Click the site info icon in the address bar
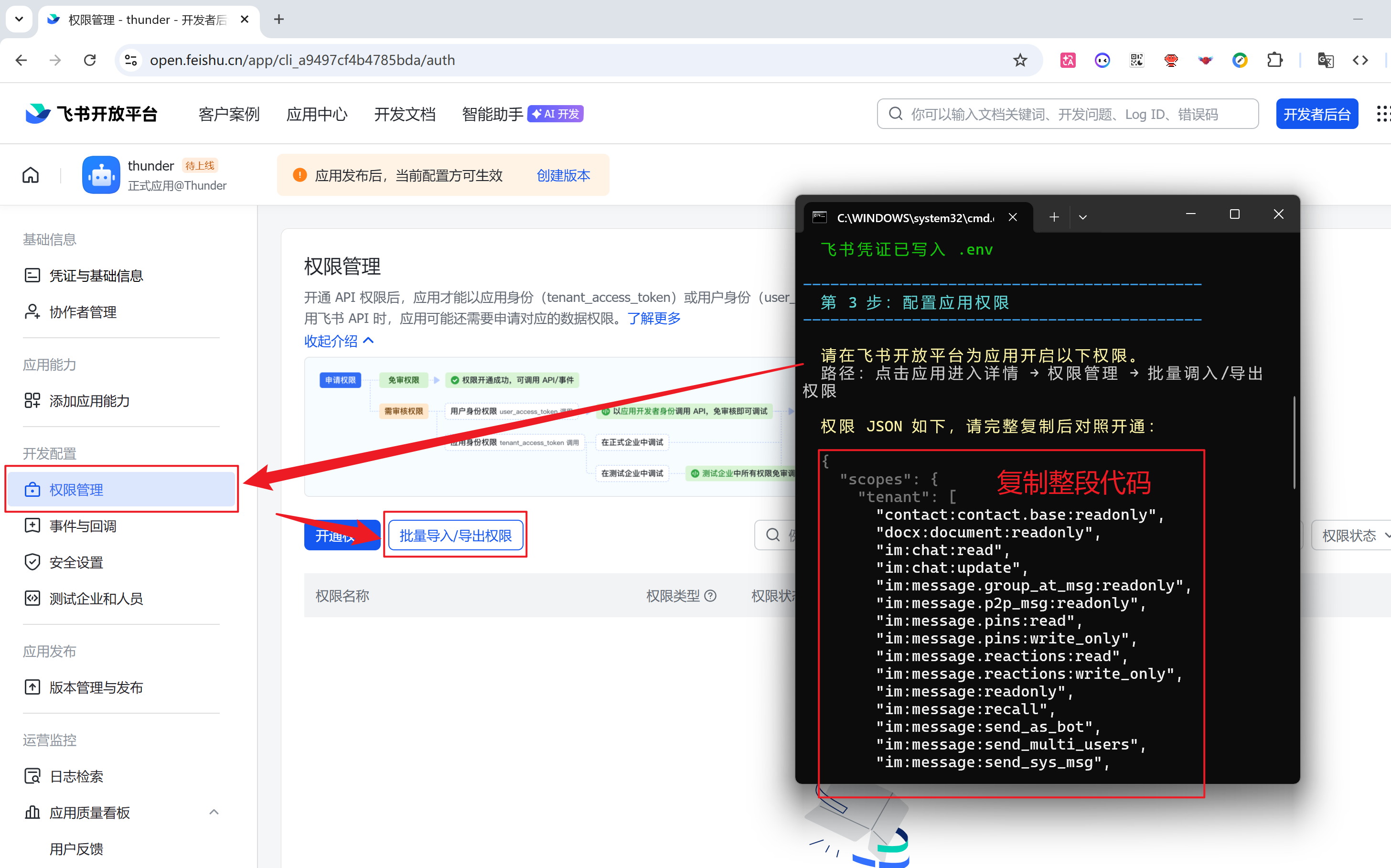Screen dimensions: 1391x868 (131, 60)
